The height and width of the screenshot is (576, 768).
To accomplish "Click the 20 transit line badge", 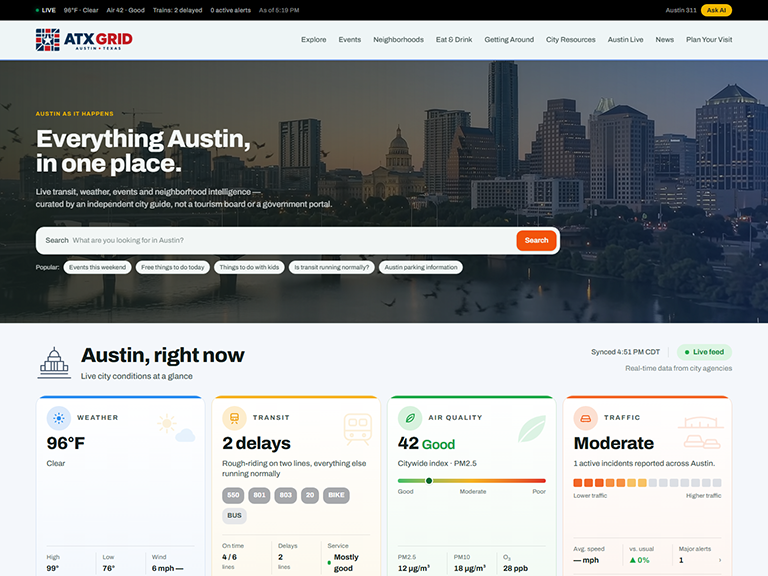I will 310,495.
